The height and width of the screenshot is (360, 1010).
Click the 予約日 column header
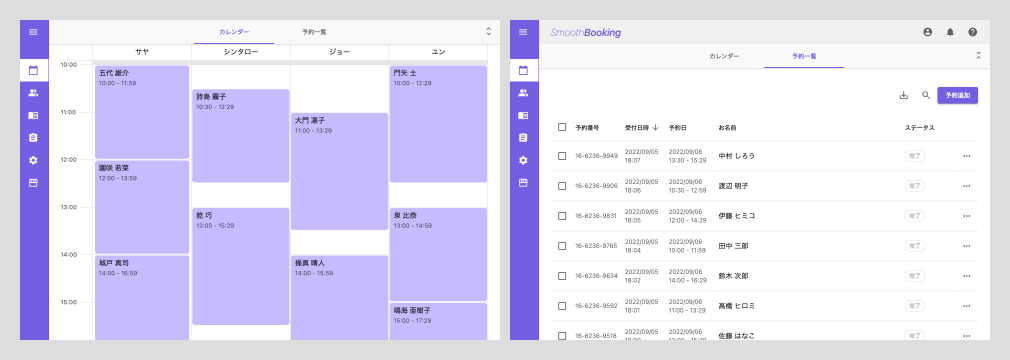(677, 128)
